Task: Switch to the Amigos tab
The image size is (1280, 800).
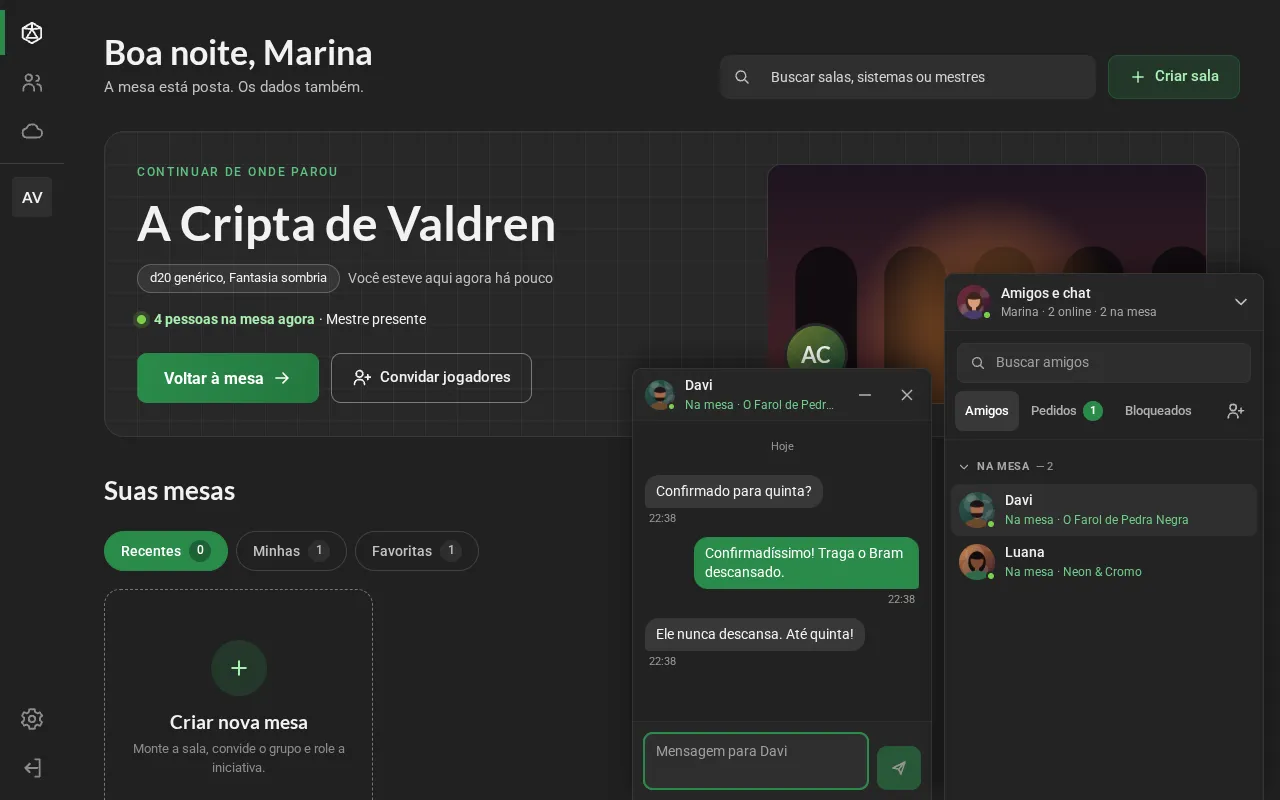Action: [x=987, y=411]
